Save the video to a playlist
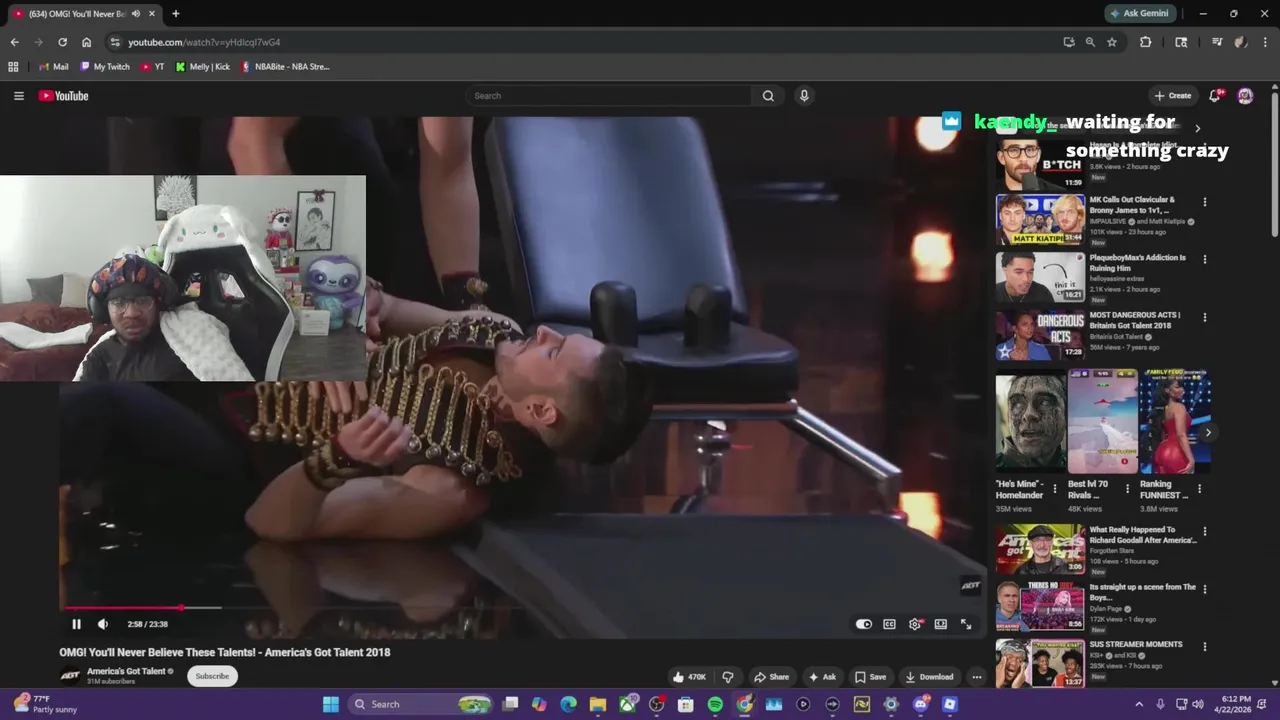Viewport: 1280px width, 720px height. [870, 677]
